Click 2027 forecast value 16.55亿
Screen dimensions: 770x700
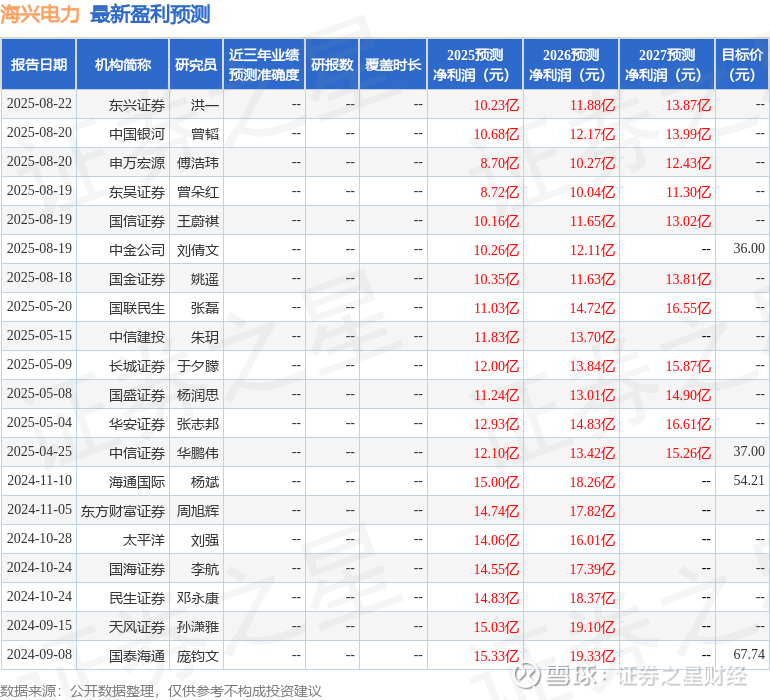[688, 308]
